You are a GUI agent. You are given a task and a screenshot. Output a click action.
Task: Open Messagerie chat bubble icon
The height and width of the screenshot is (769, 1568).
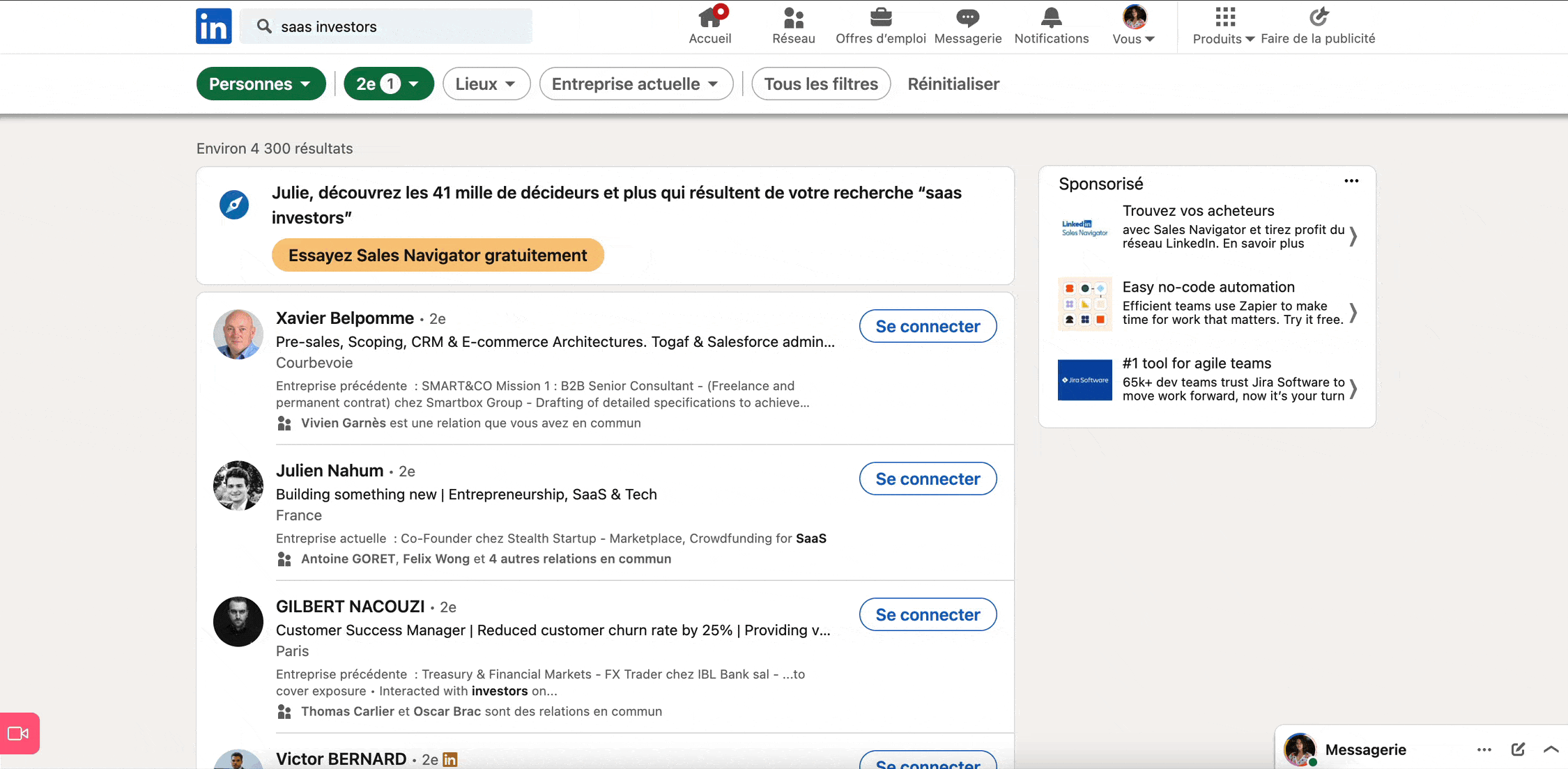point(967,17)
